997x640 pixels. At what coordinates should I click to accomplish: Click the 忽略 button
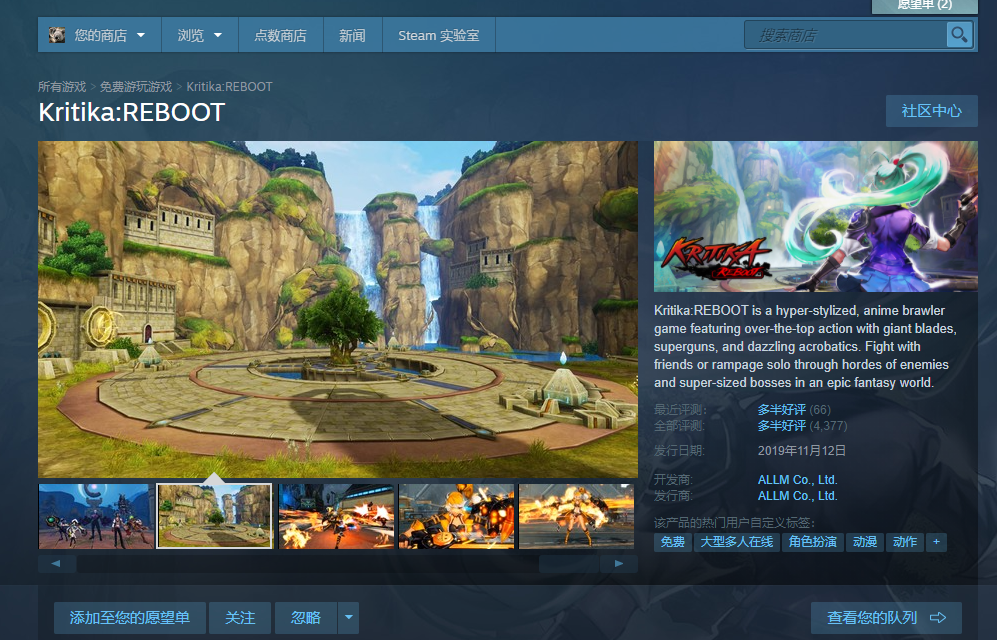coord(306,617)
